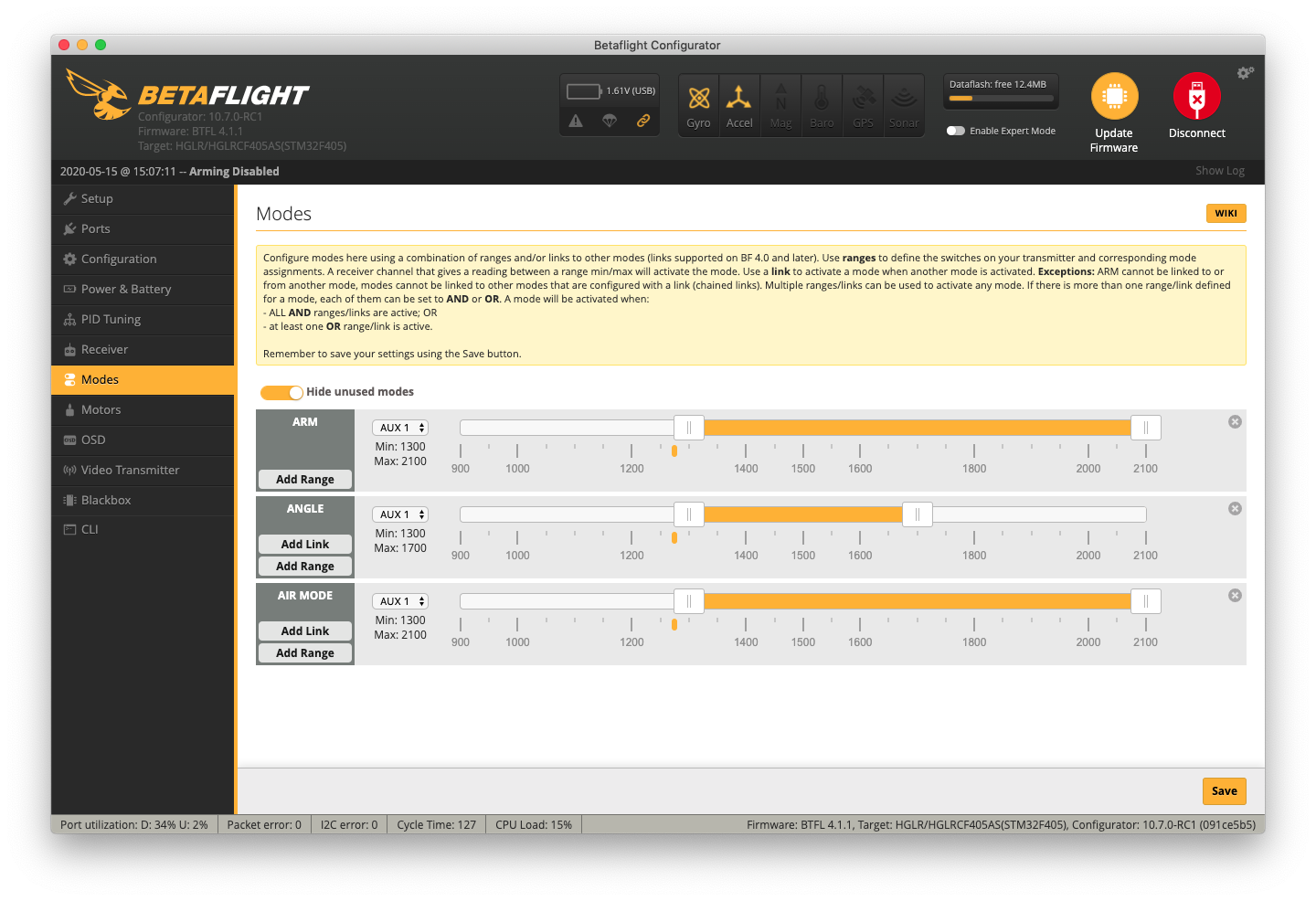
Task: Remove the ANGLE range with its X icon
Action: pyautogui.click(x=1235, y=509)
